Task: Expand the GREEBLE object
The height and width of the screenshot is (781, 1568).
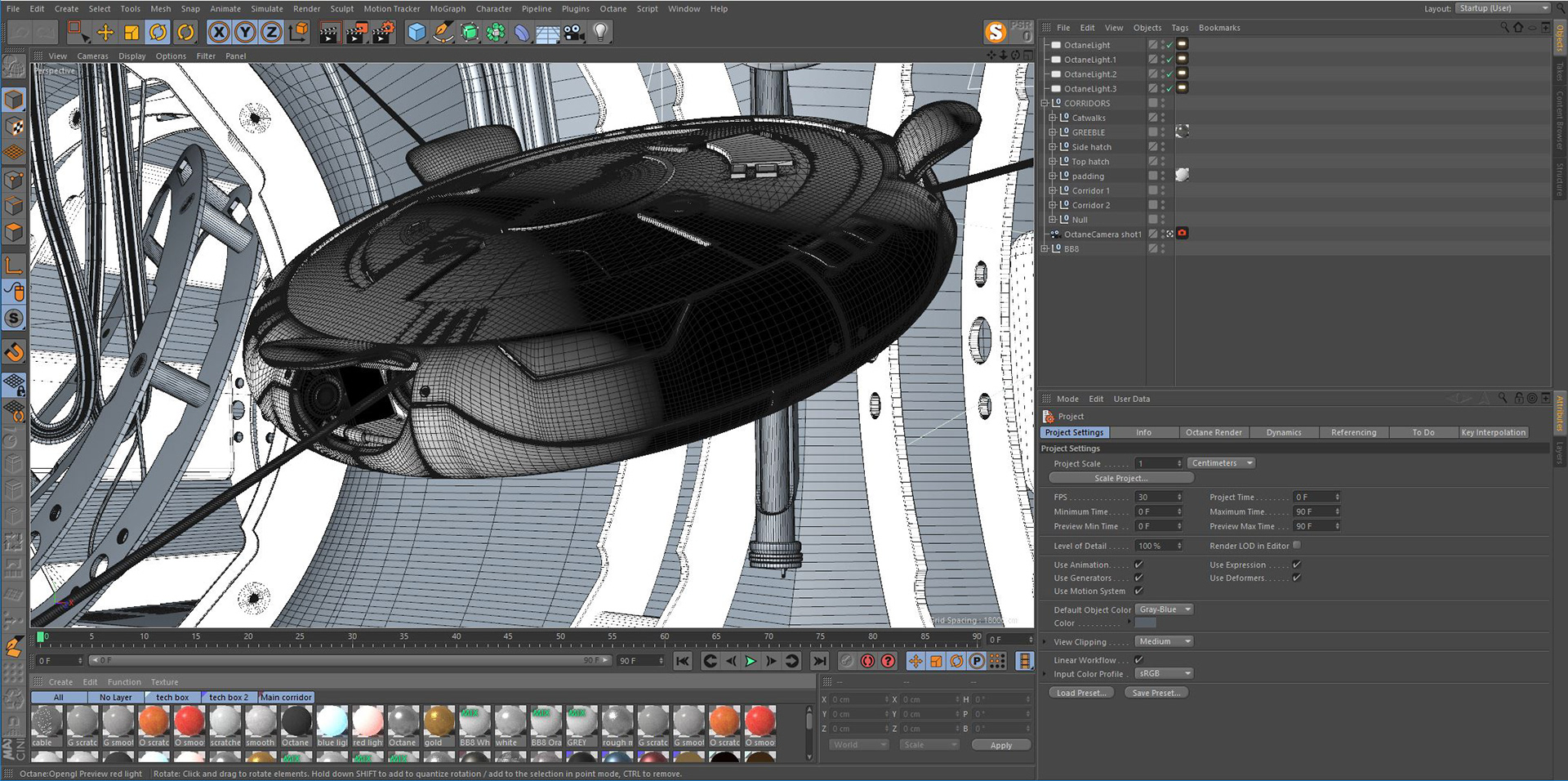Action: tap(1053, 132)
